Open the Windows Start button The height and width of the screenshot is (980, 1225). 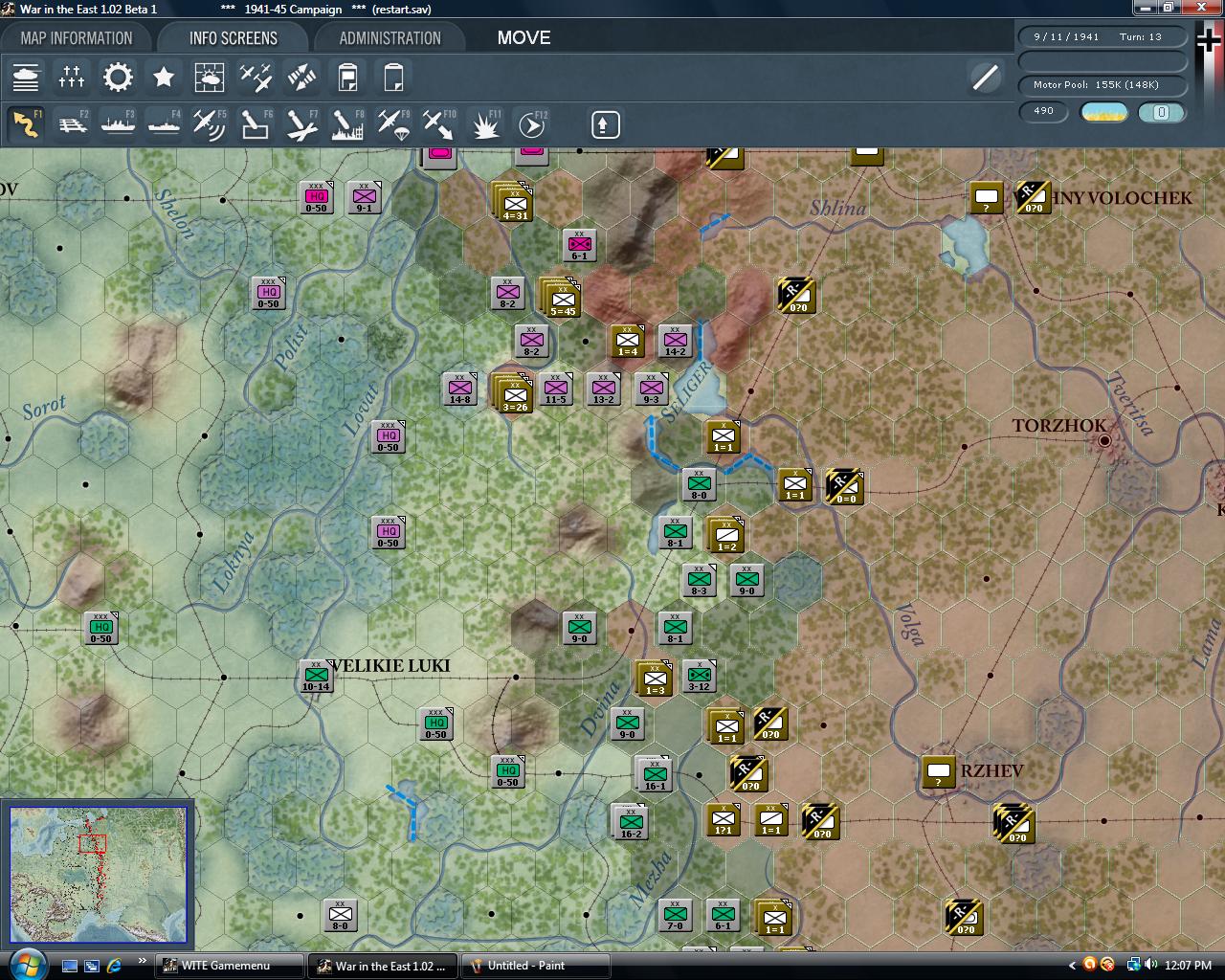coord(26,965)
